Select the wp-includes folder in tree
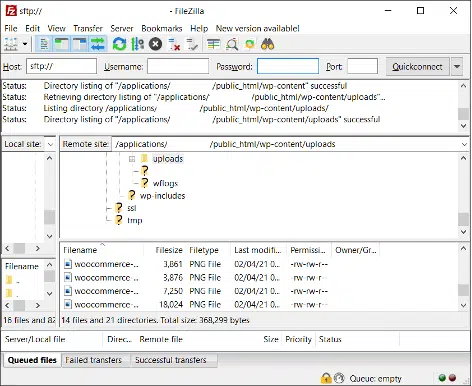Screen dimensions: 472x386 162,196
